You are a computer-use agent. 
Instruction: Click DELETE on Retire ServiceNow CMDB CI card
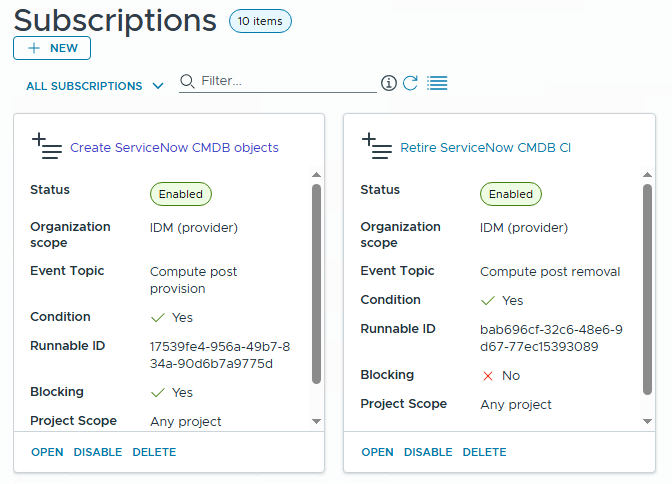484,452
